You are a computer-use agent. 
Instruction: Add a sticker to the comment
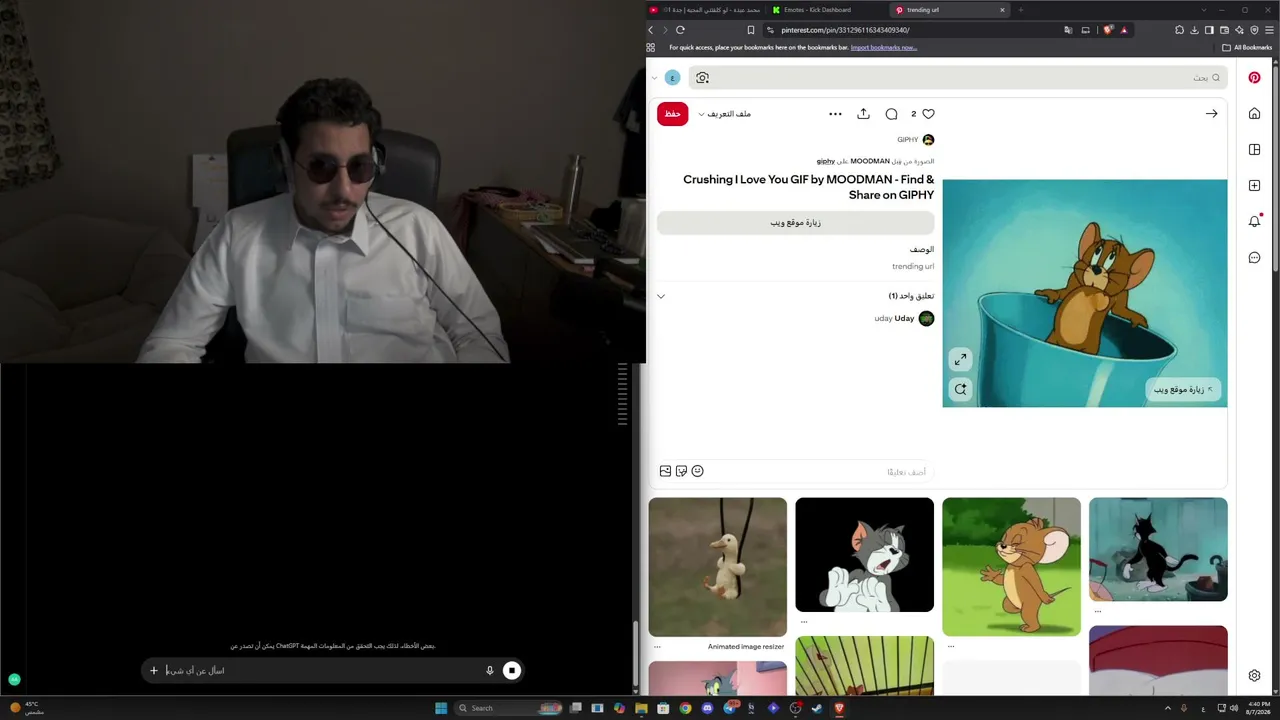[681, 471]
